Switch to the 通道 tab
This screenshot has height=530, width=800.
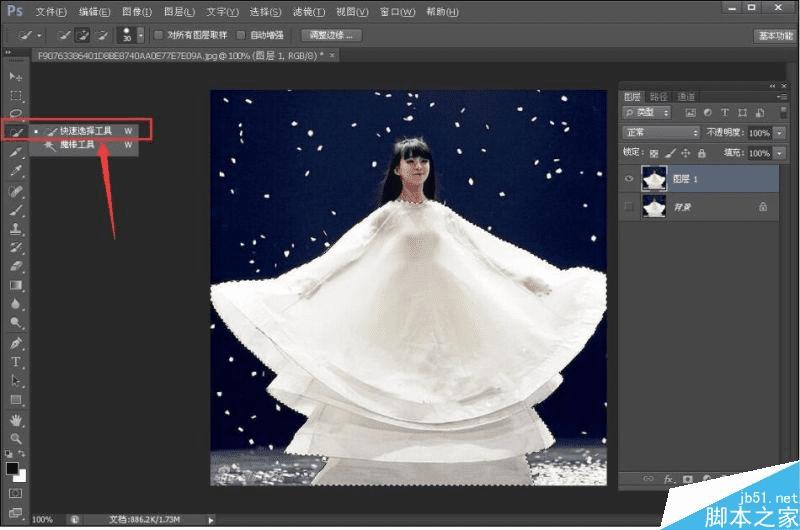tap(686, 97)
